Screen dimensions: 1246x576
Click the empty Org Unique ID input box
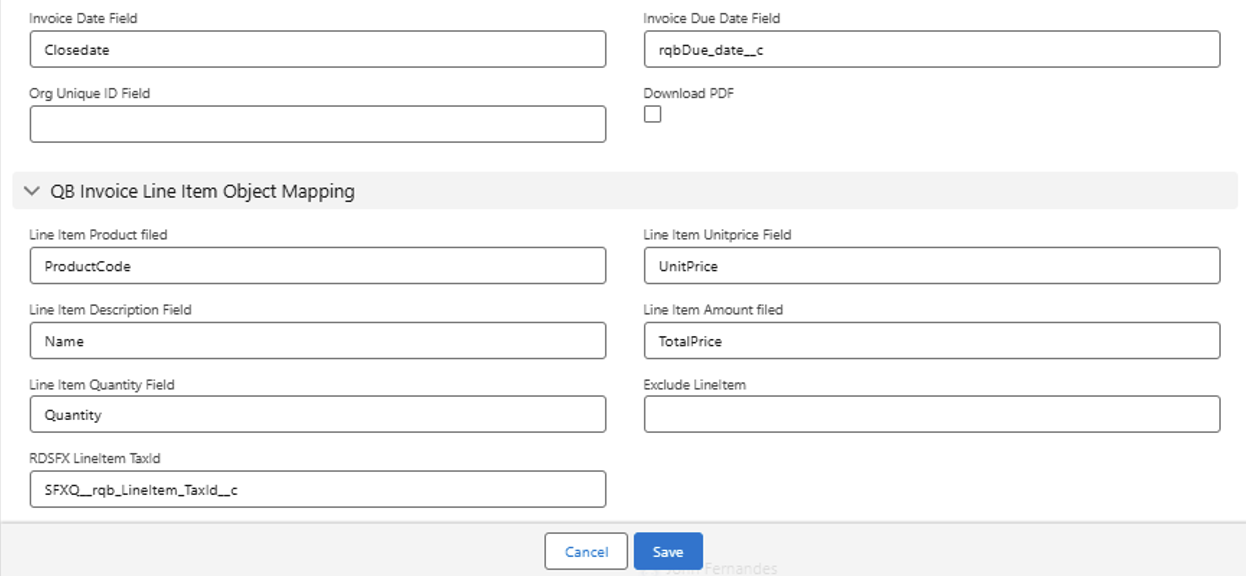(x=318, y=124)
